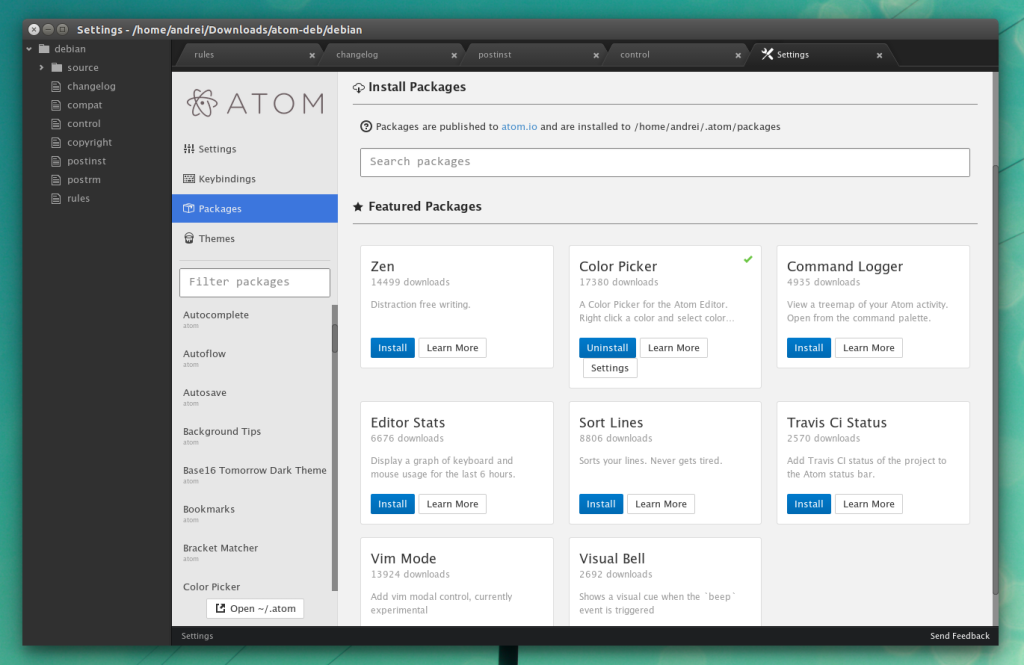The width and height of the screenshot is (1024, 665).
Task: Click Send Feedback in status bar
Action: tap(959, 636)
